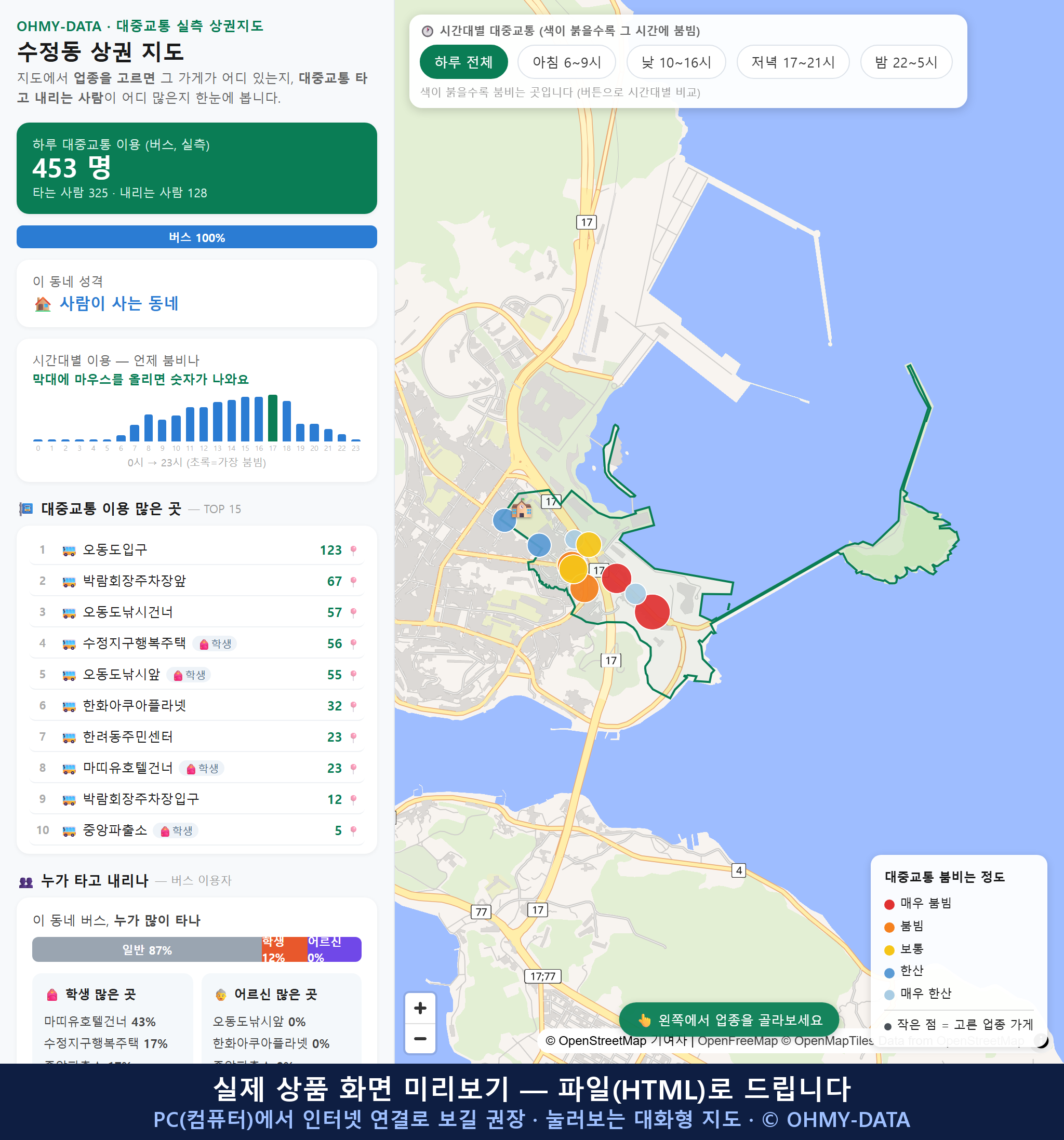Click the 매우 한산 light-blue legend dot
Viewport: 1064px width, 1140px height.
889,995
